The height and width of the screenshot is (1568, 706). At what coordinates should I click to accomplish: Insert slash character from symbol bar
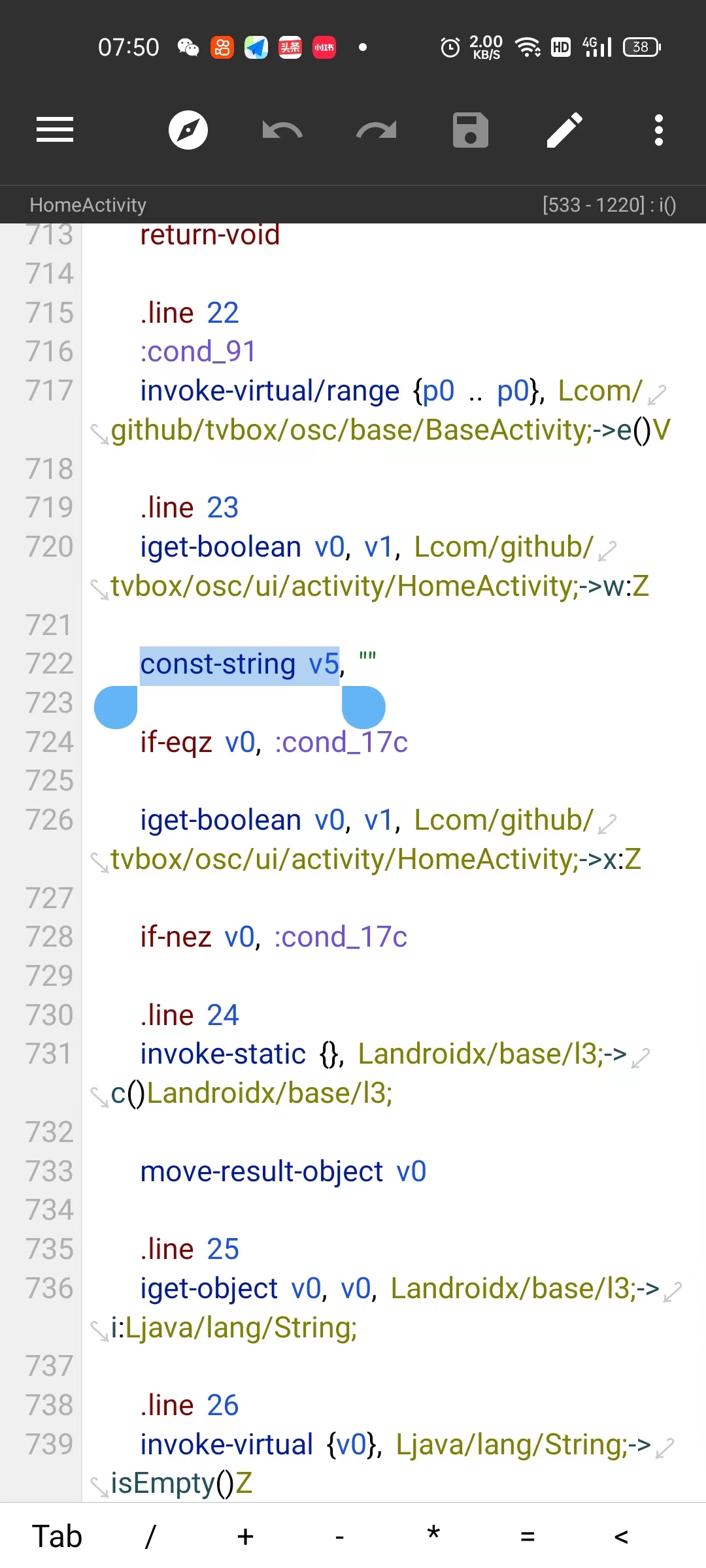click(x=150, y=1536)
